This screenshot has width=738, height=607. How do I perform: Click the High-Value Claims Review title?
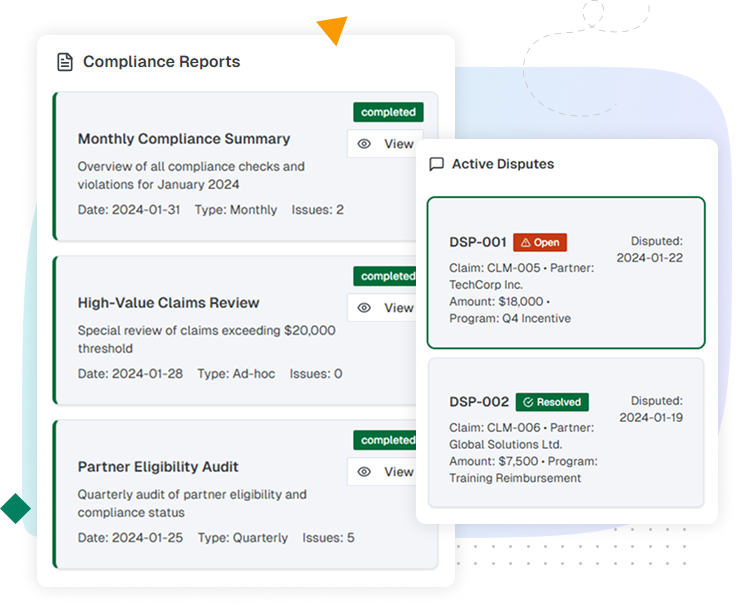pyautogui.click(x=168, y=303)
